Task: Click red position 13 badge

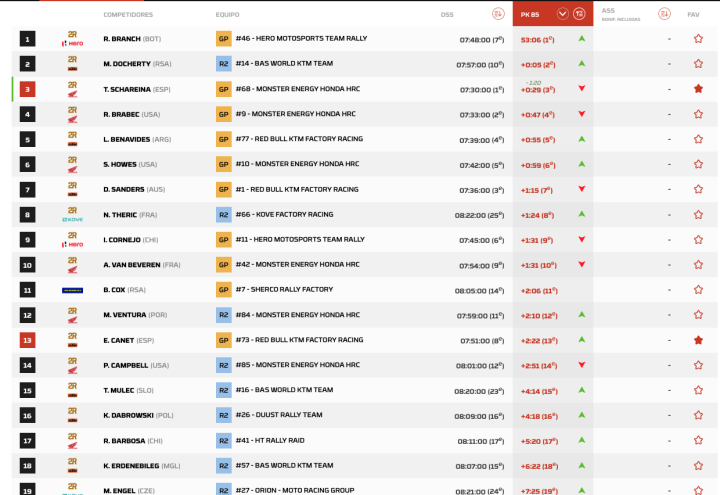Action: pos(28,340)
